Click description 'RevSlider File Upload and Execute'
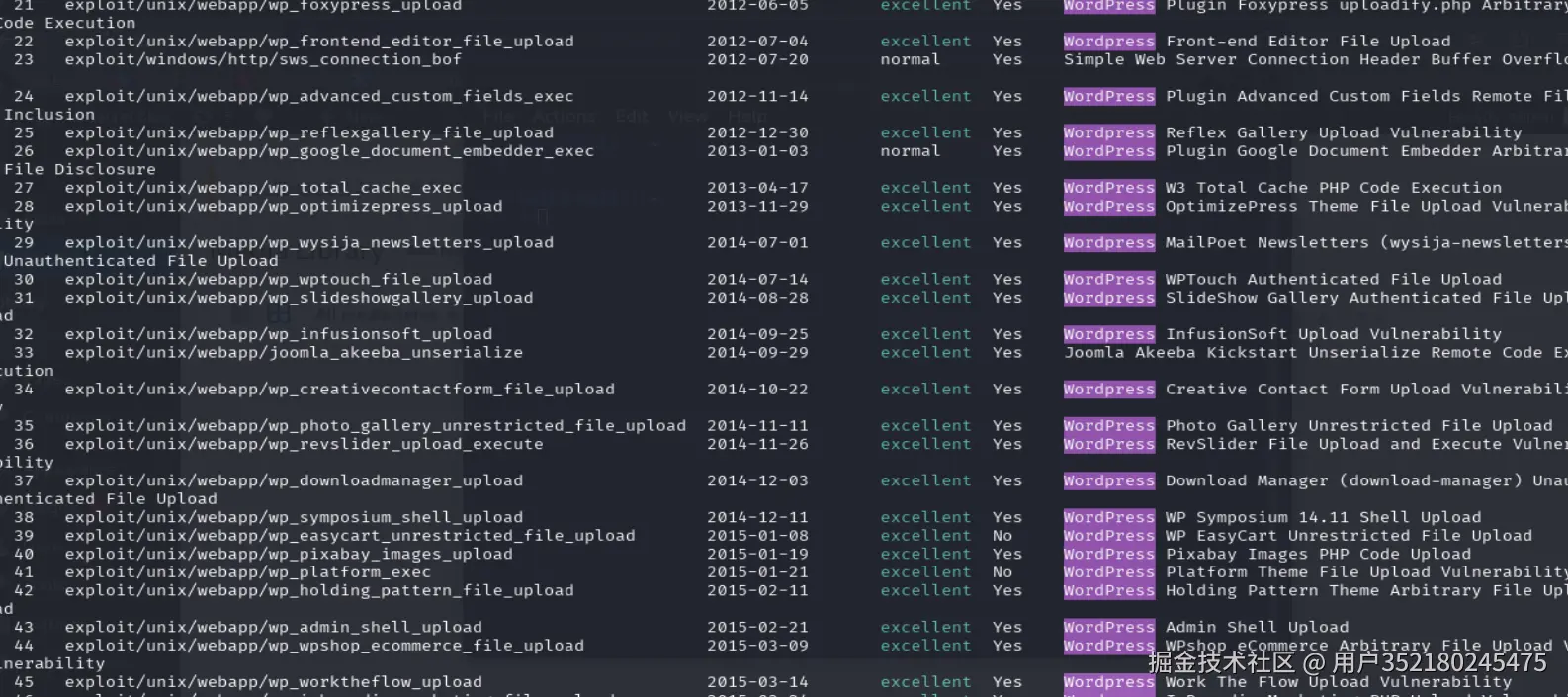Image resolution: width=1568 pixels, height=697 pixels. point(1329,444)
